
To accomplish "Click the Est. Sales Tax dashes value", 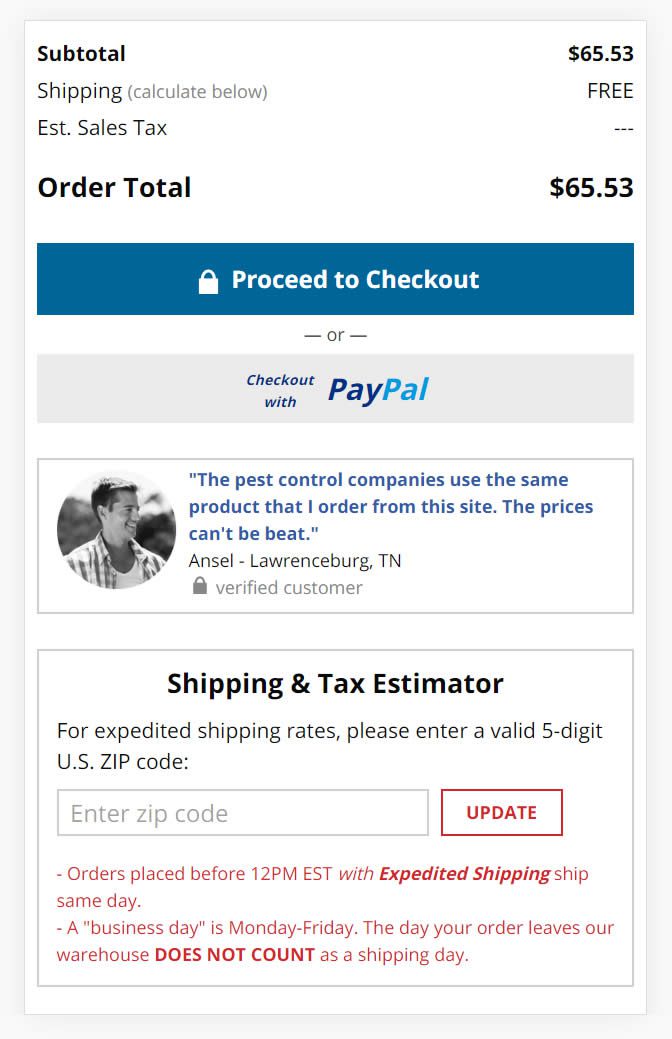I will pos(624,129).
